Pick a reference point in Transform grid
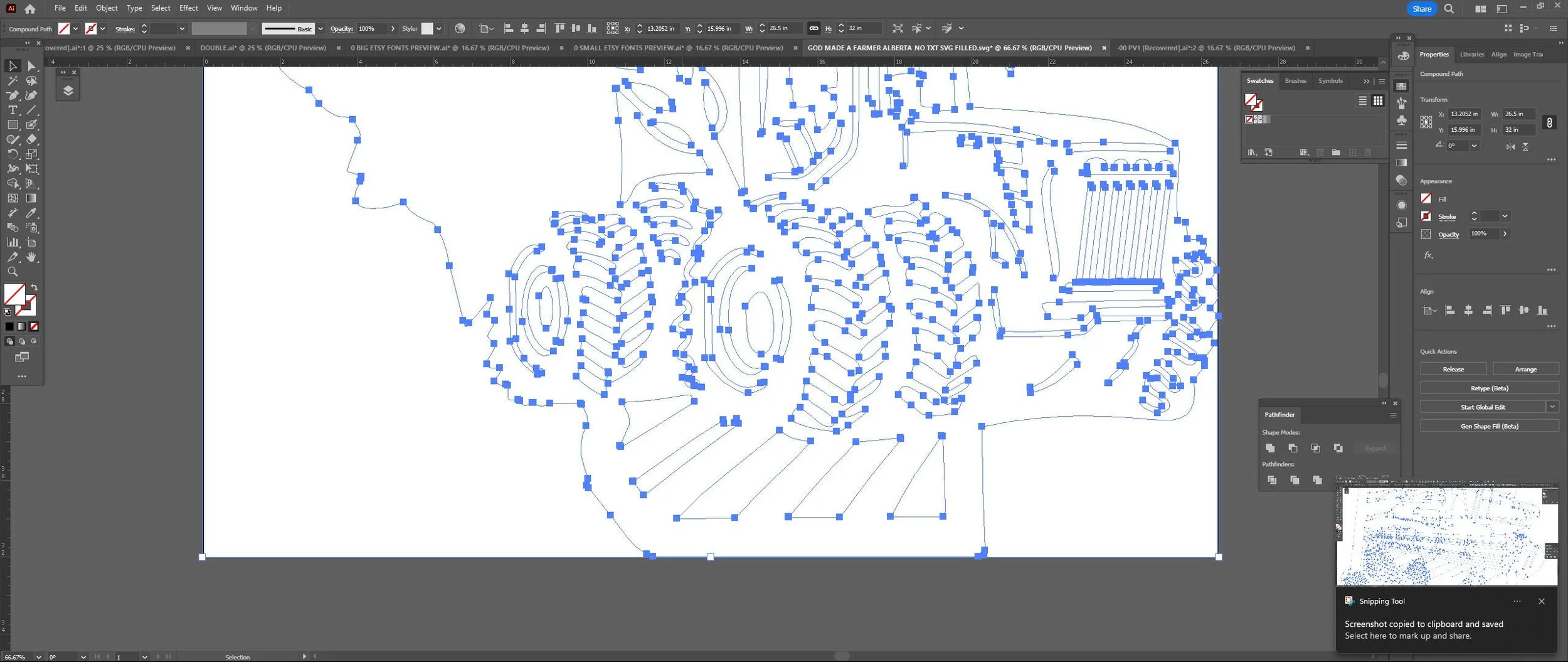The width and height of the screenshot is (1568, 662). [x=1426, y=122]
